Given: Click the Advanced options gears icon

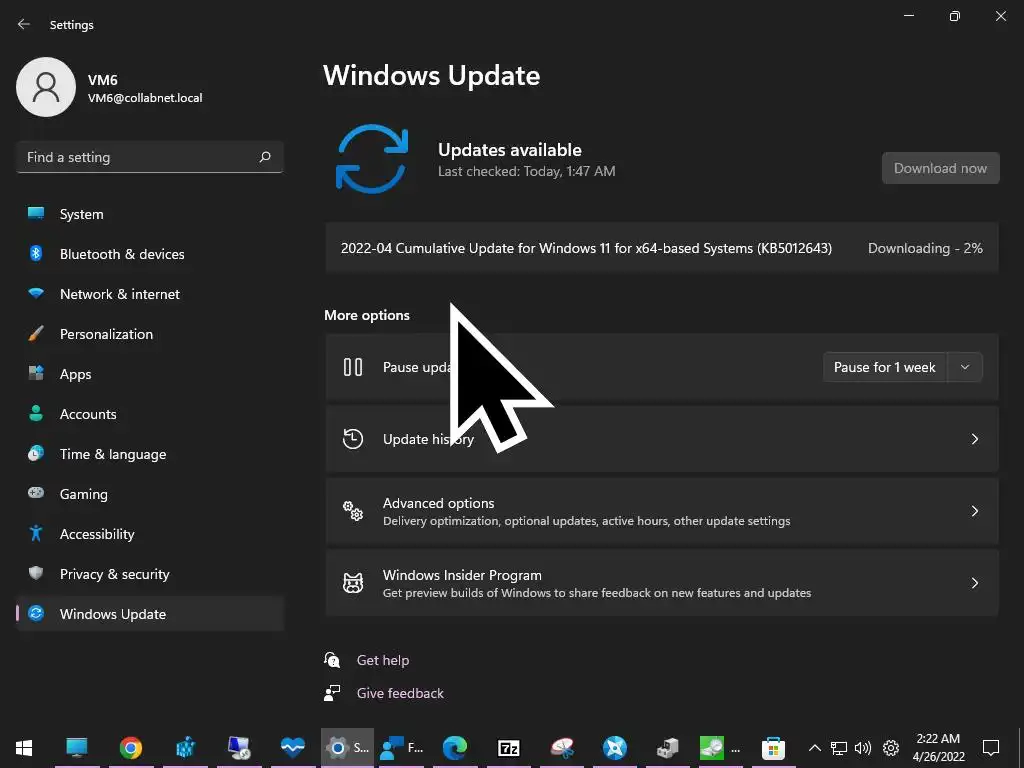Looking at the screenshot, I should [x=353, y=511].
